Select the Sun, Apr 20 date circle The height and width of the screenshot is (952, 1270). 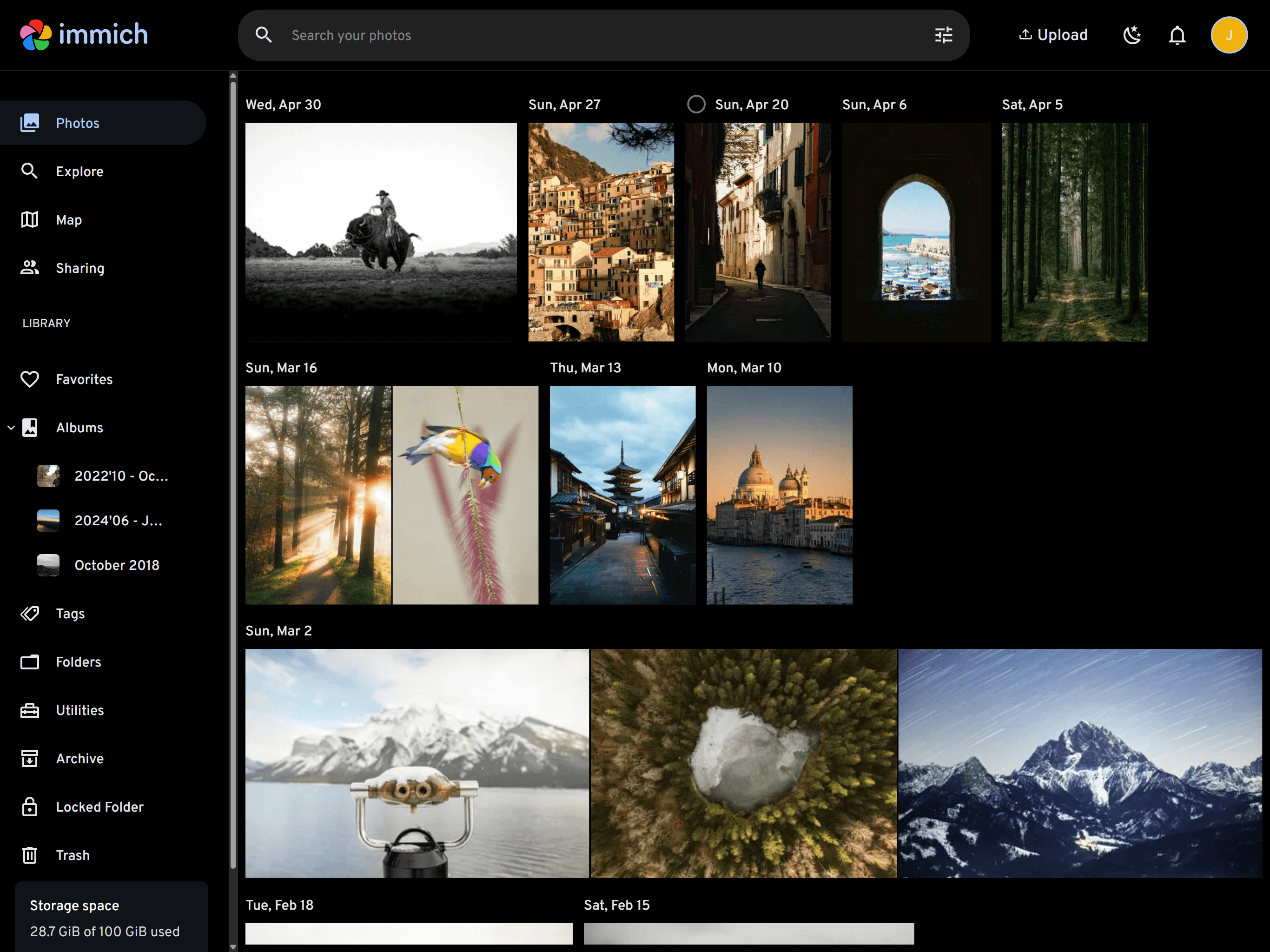click(x=696, y=105)
